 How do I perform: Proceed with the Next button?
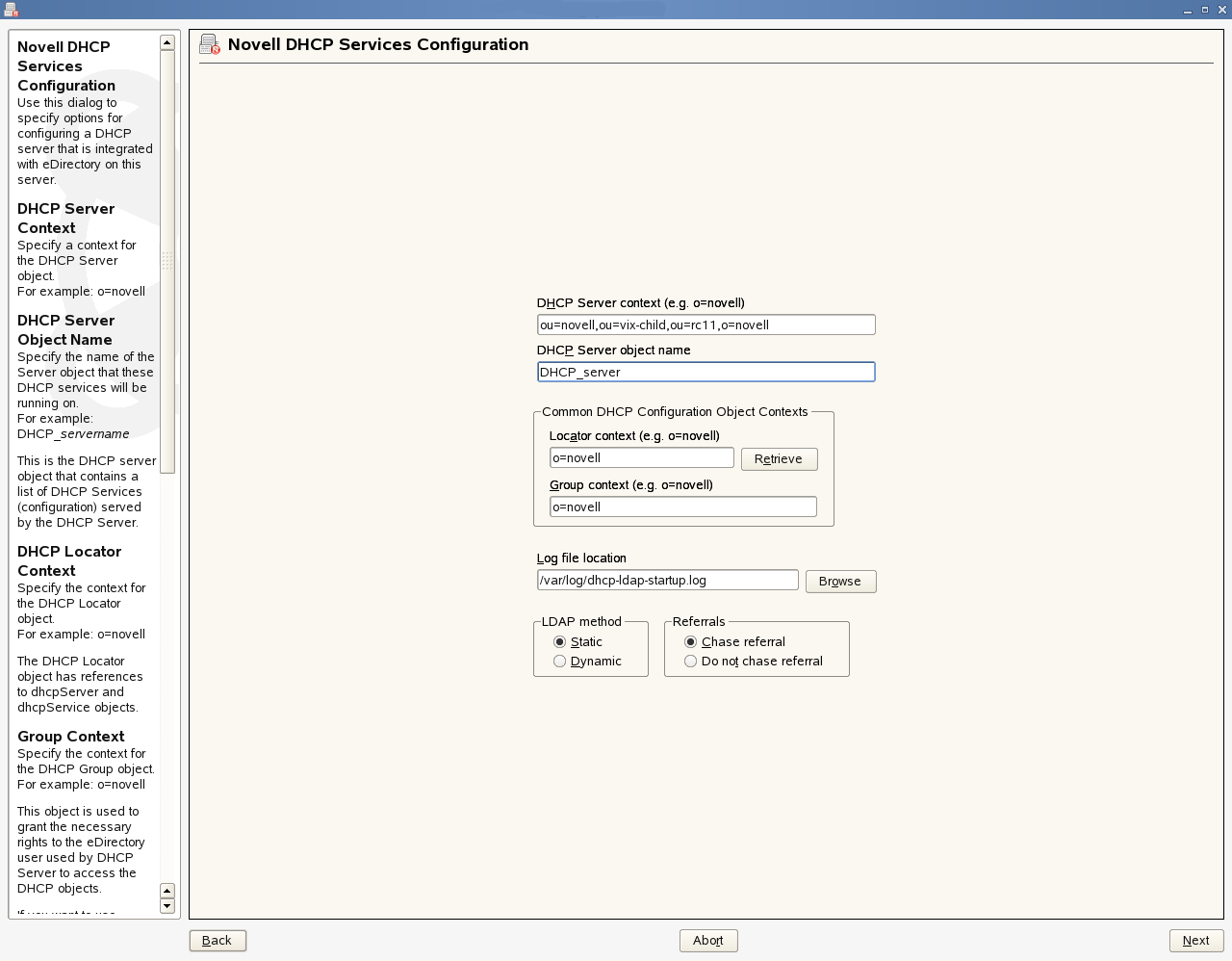pos(1196,941)
